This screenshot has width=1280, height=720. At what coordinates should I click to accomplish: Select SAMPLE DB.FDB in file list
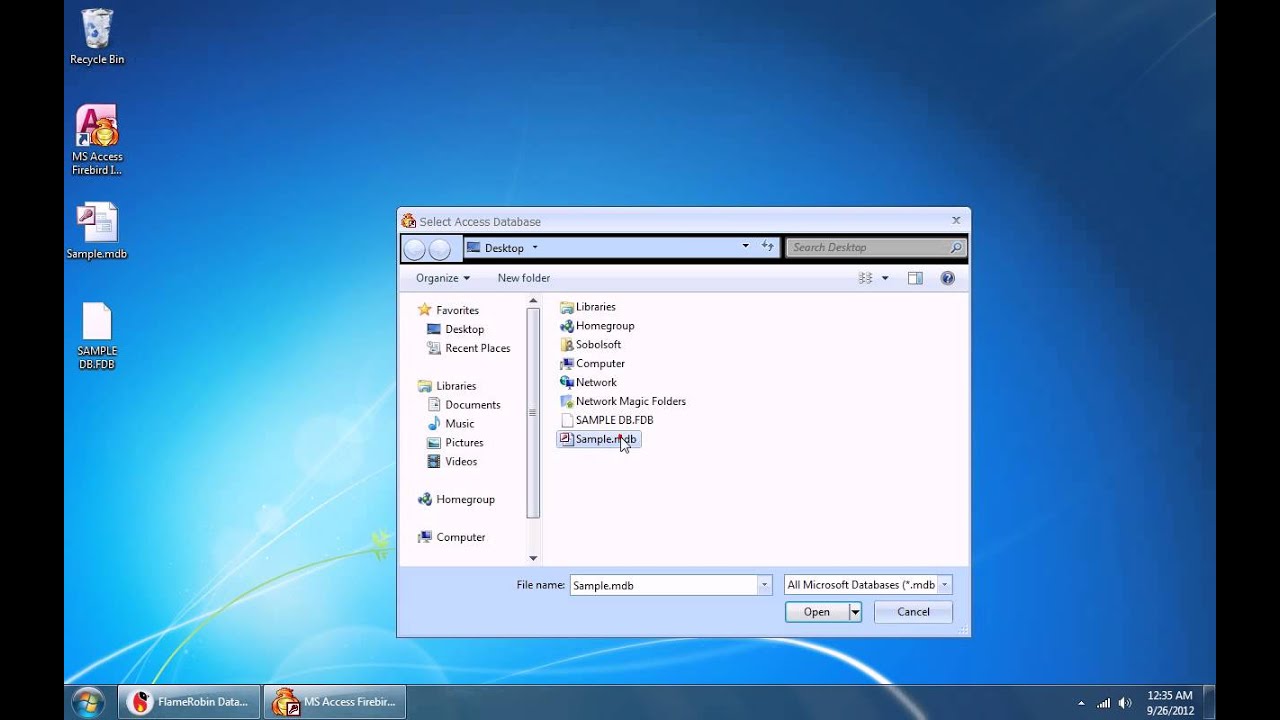(x=607, y=421)
